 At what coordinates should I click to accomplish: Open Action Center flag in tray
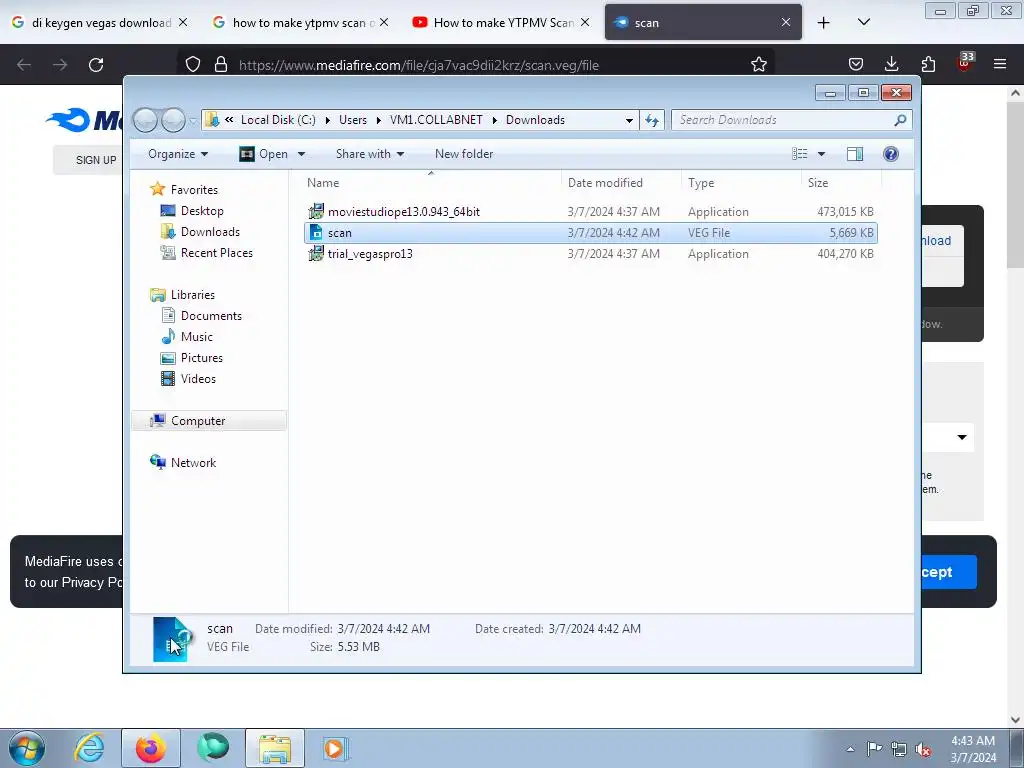pos(874,749)
